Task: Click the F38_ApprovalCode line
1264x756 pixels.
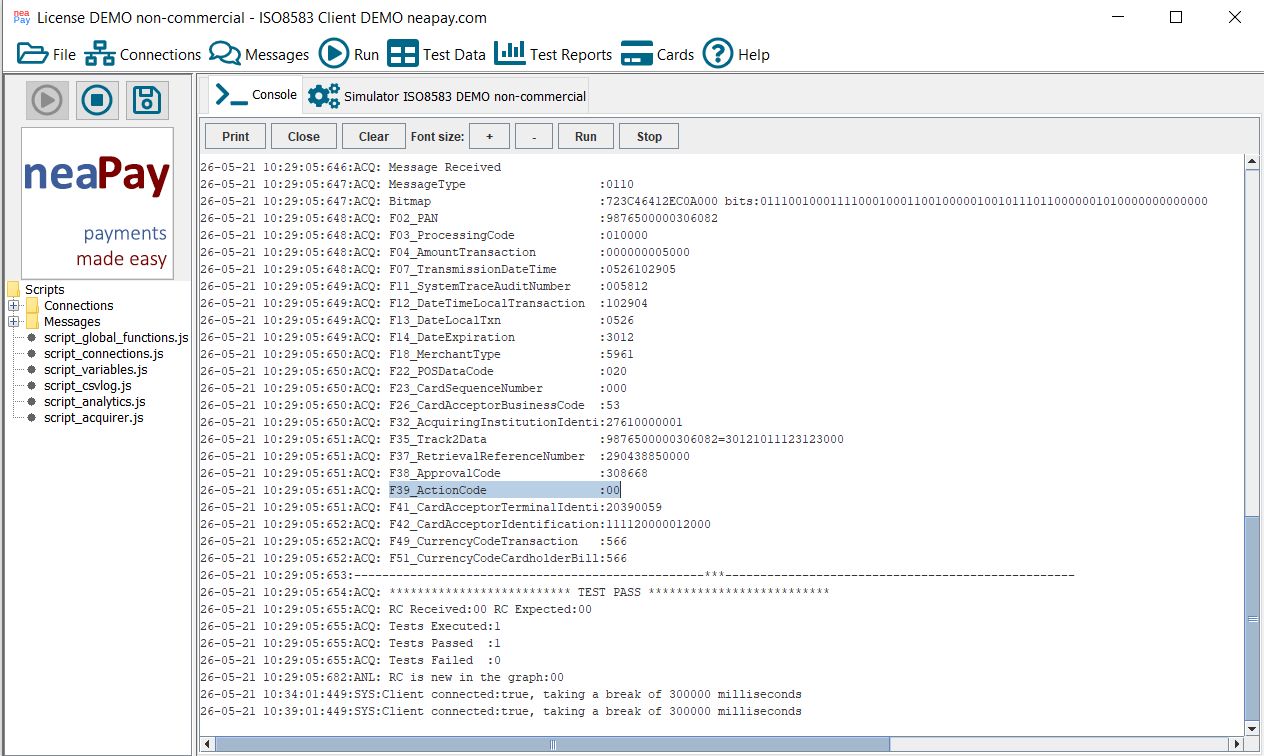Action: point(424,473)
